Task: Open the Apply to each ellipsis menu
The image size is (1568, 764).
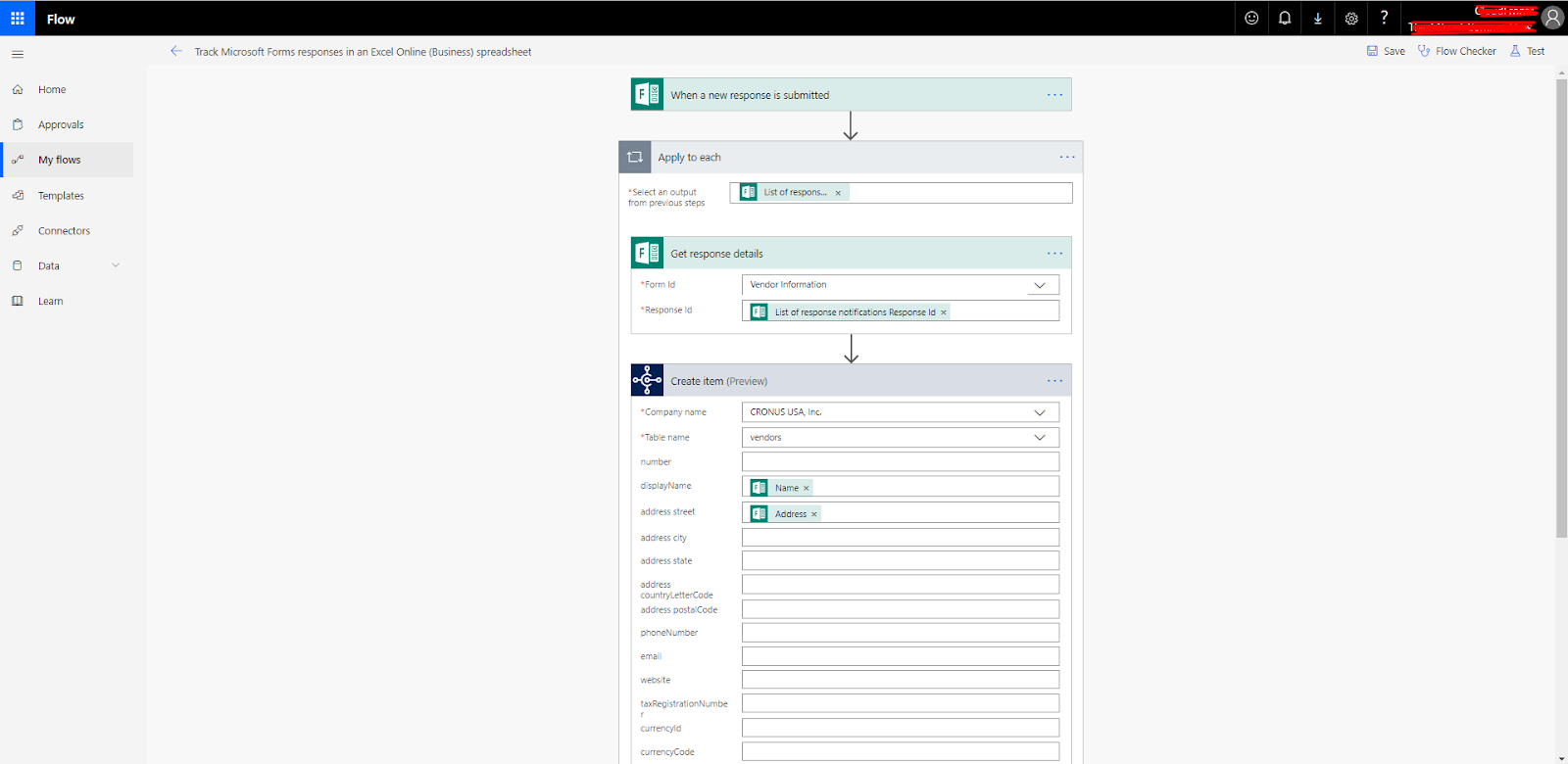Action: pos(1067,157)
